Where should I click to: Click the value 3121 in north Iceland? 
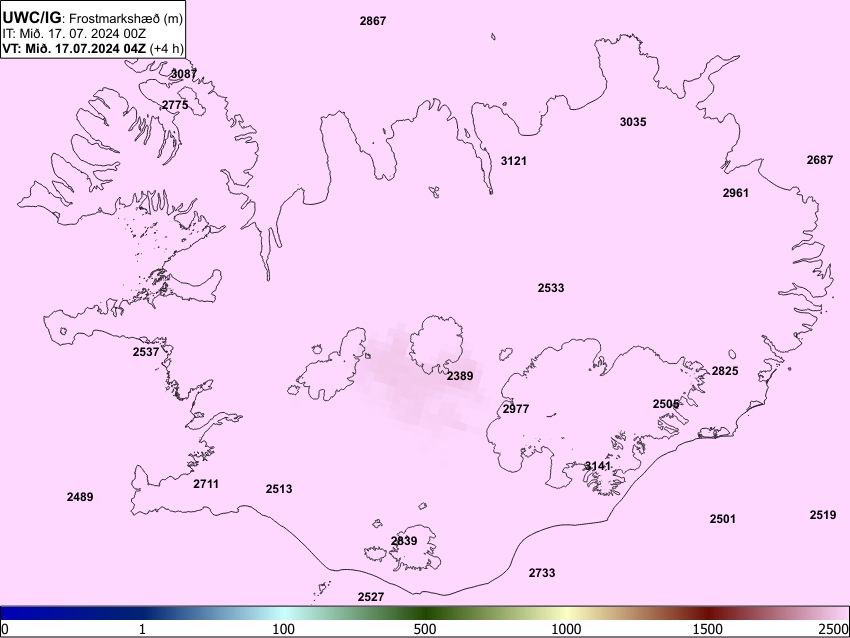[x=514, y=161]
